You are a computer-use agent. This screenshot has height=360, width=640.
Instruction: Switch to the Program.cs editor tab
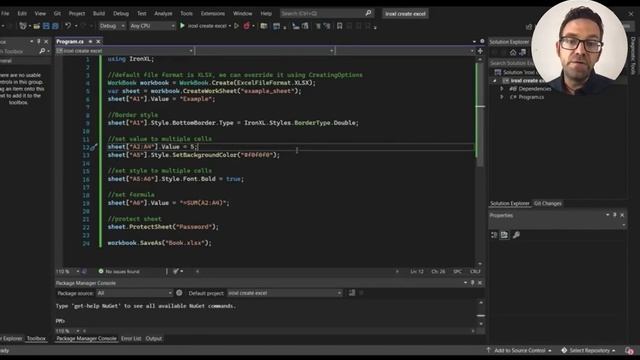point(70,41)
